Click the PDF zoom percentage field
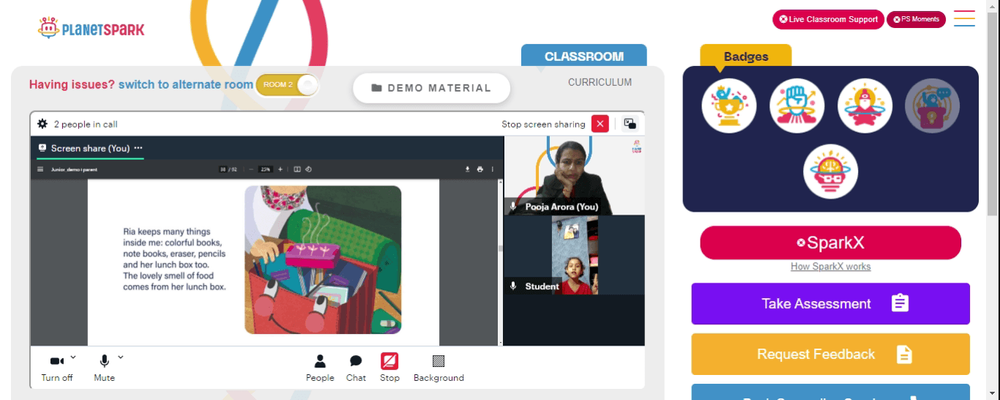This screenshot has height=400, width=1000. [x=265, y=169]
